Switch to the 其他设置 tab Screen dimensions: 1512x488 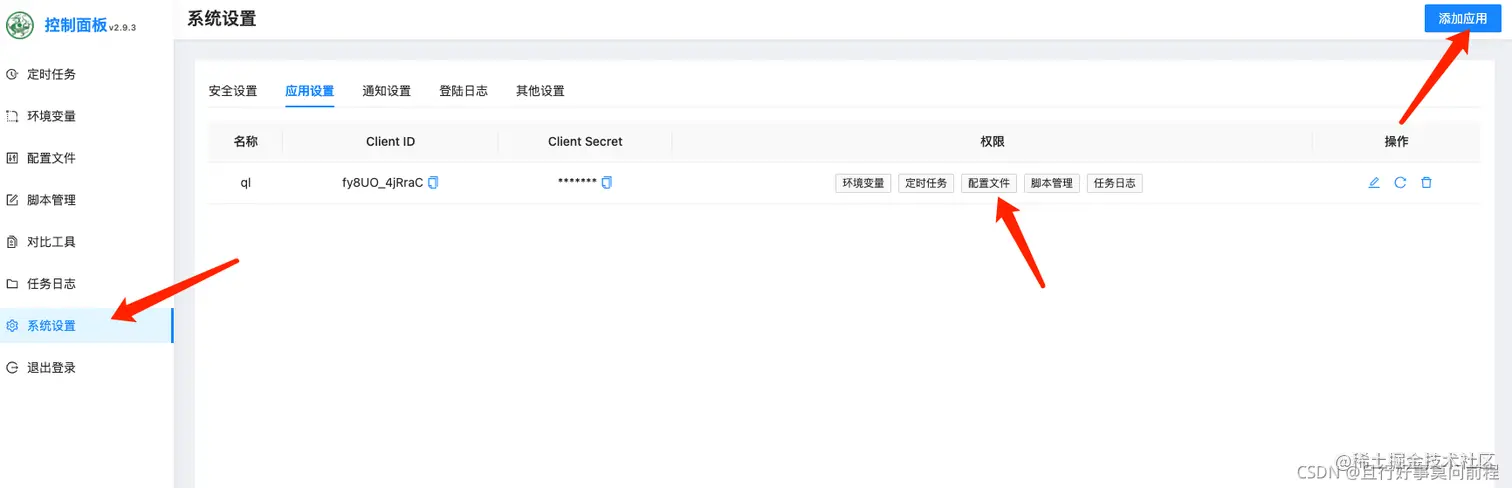(540, 91)
